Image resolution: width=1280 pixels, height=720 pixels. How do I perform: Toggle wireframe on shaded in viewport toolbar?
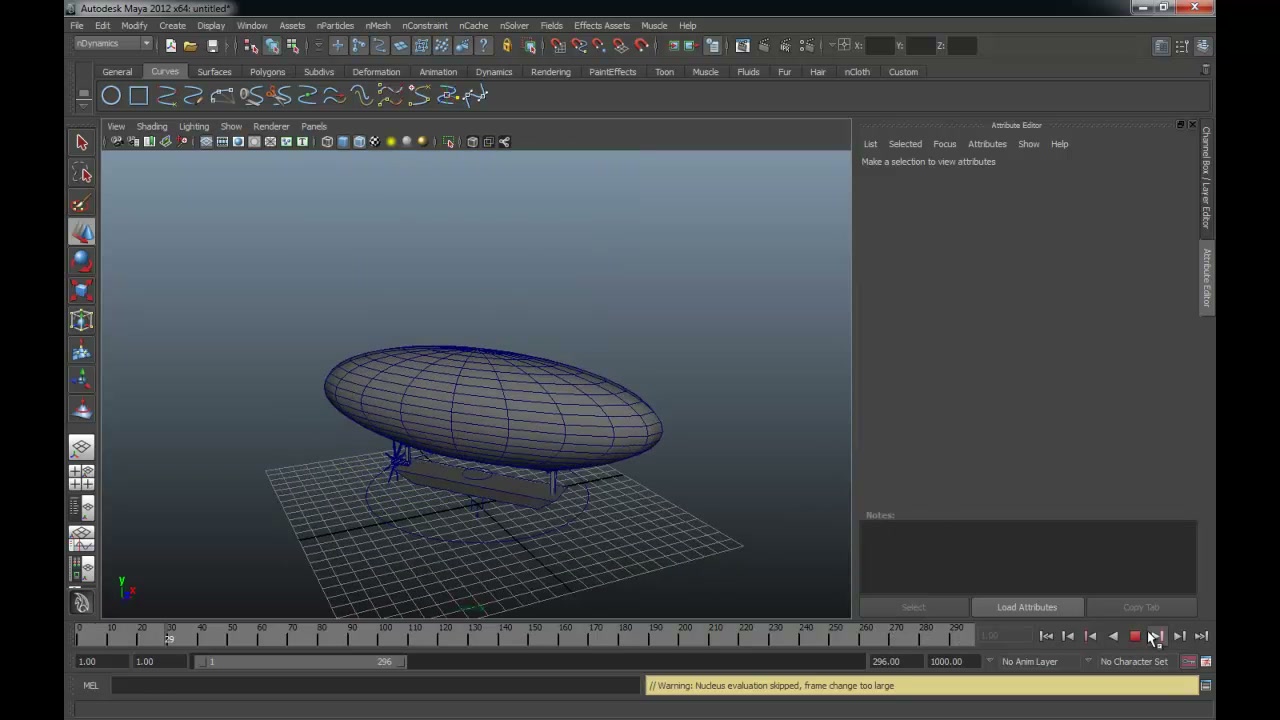pyautogui.click(x=359, y=142)
